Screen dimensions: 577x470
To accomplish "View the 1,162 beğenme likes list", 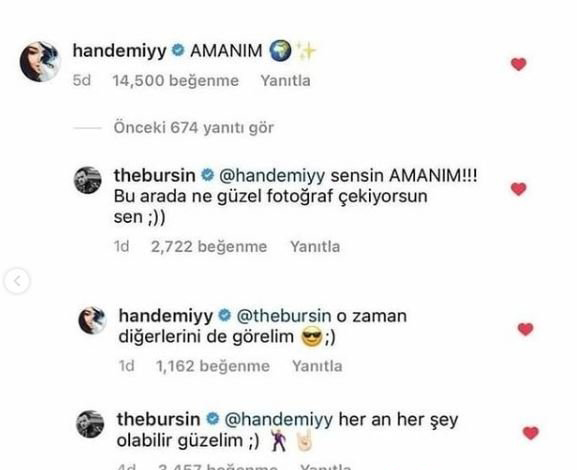I will coord(213,366).
